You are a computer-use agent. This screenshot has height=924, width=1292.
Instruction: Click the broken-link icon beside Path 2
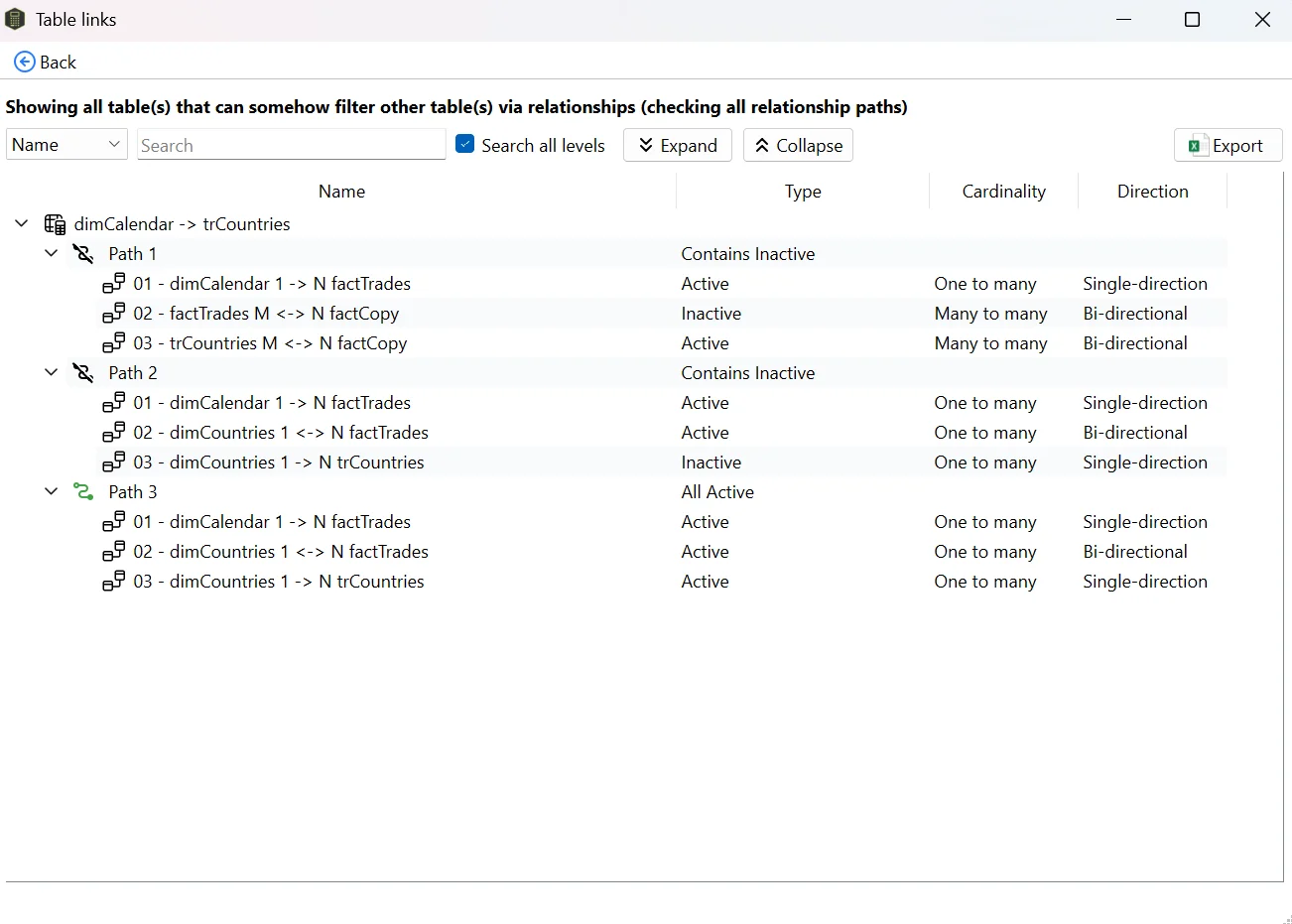point(83,373)
